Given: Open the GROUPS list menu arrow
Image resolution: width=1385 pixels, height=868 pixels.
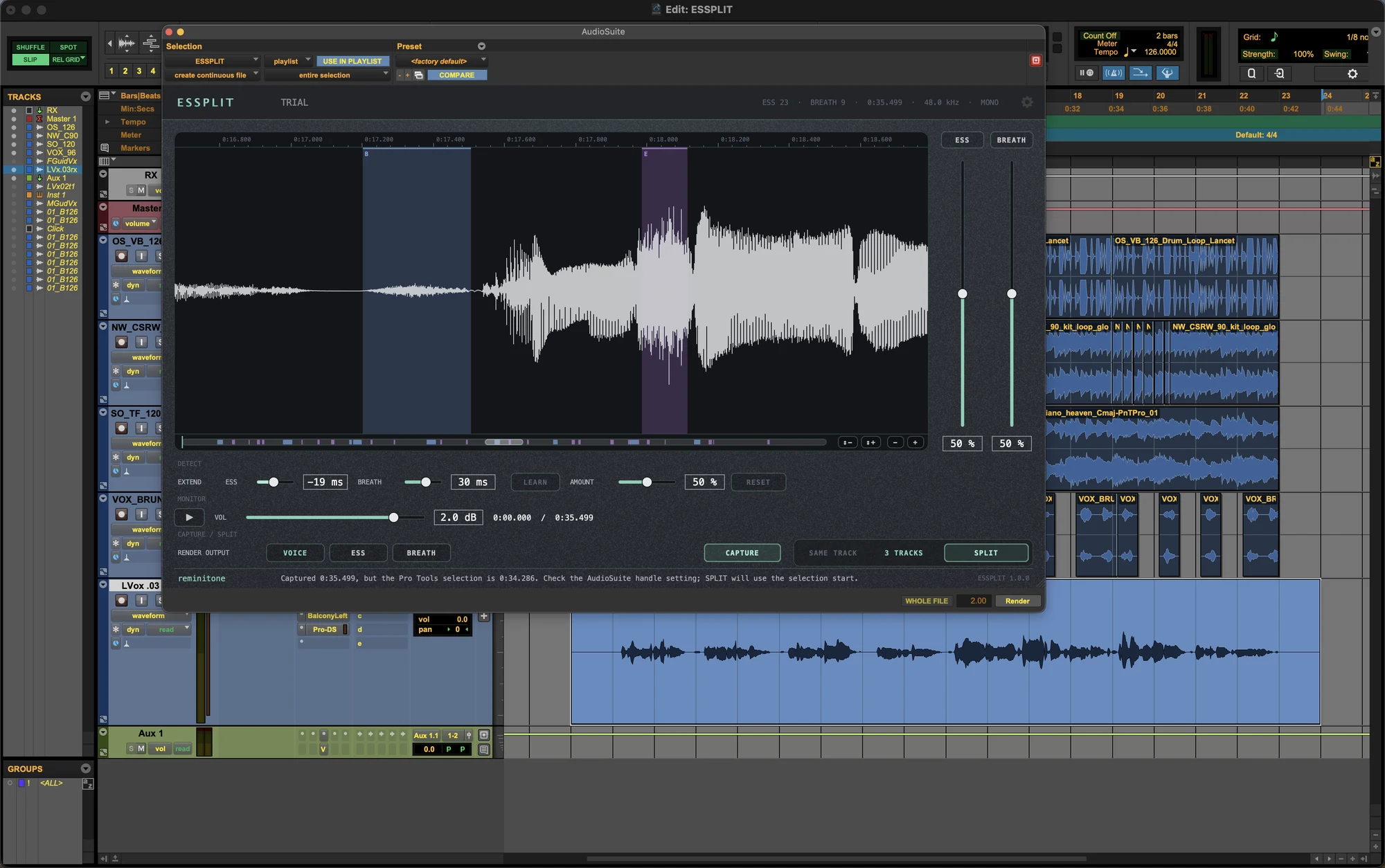Looking at the screenshot, I should tap(86, 768).
